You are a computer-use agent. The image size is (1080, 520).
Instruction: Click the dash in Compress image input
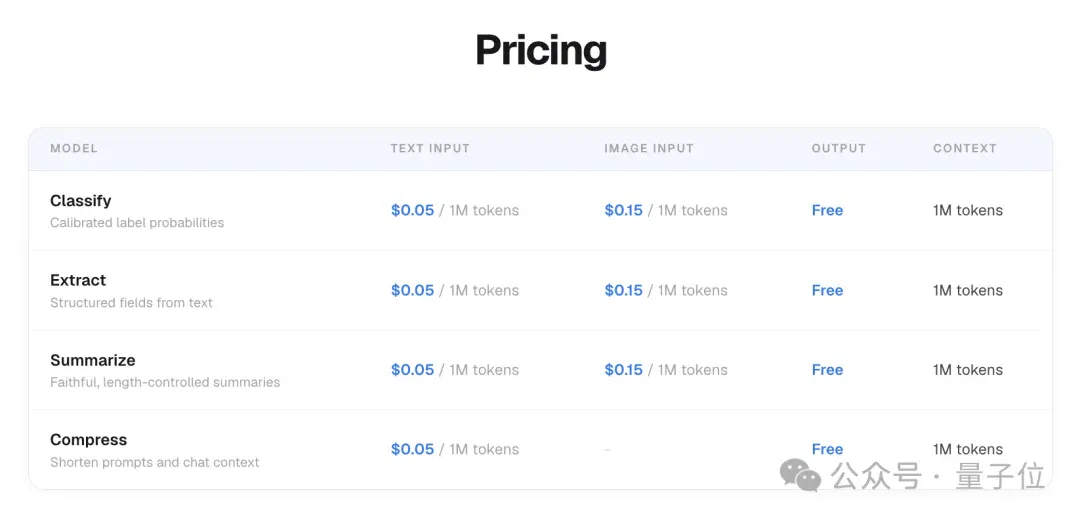(608, 450)
